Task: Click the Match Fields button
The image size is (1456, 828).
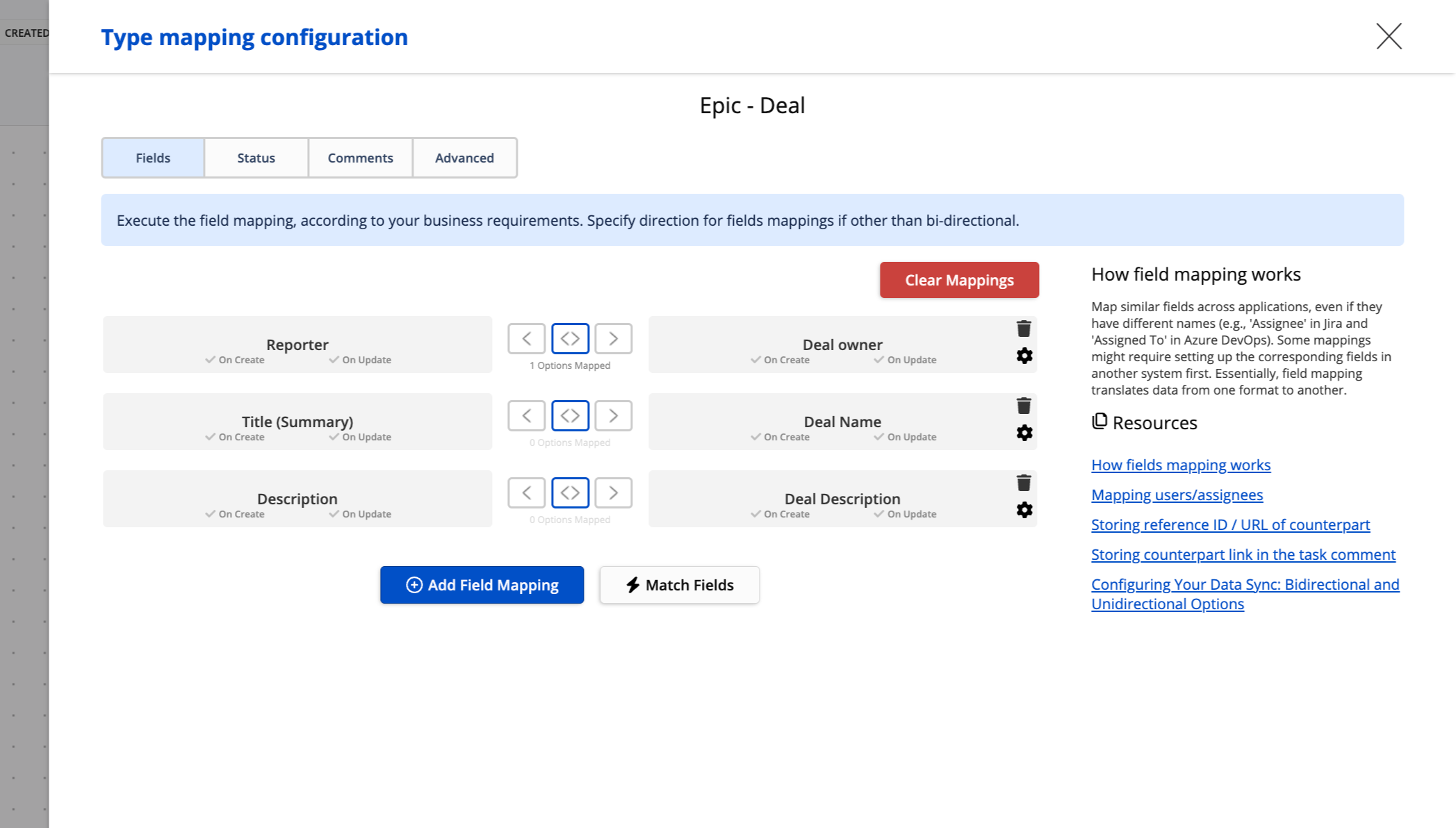Action: point(679,585)
